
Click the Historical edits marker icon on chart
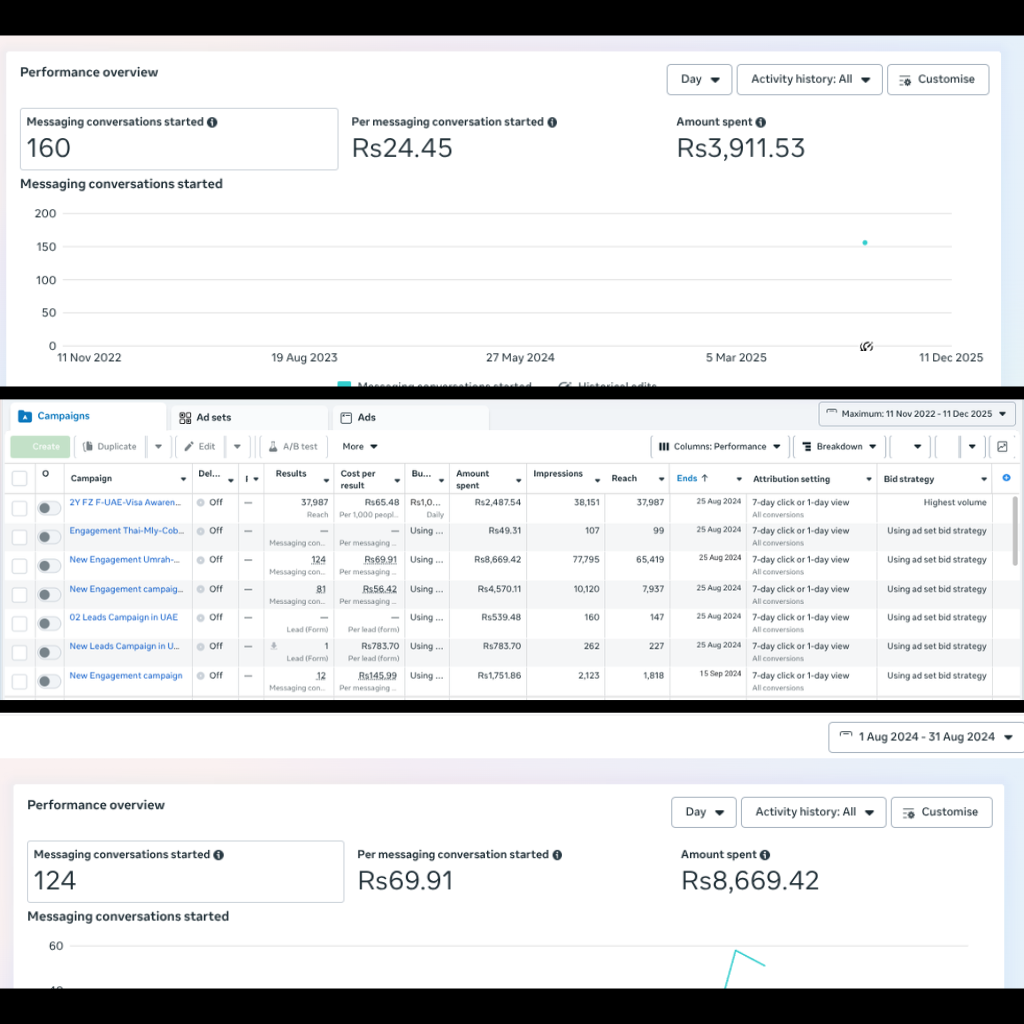pyautogui.click(x=867, y=347)
